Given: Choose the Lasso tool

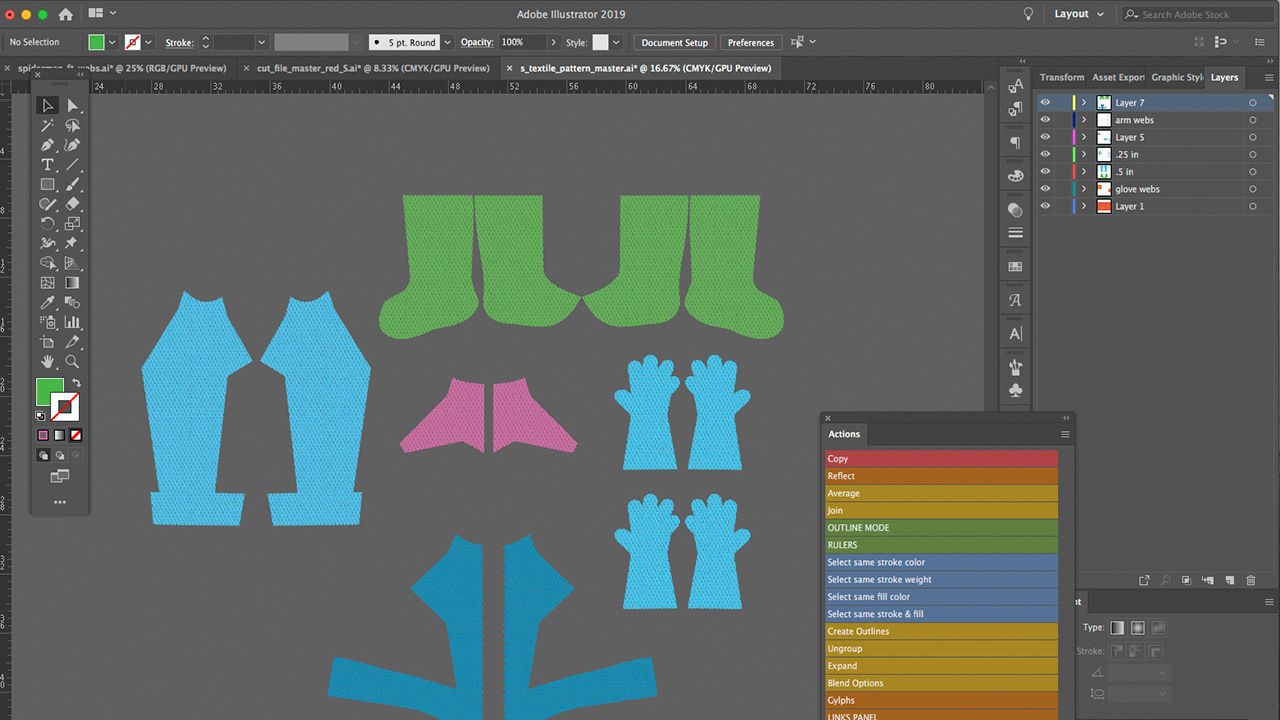Looking at the screenshot, I should (72, 126).
